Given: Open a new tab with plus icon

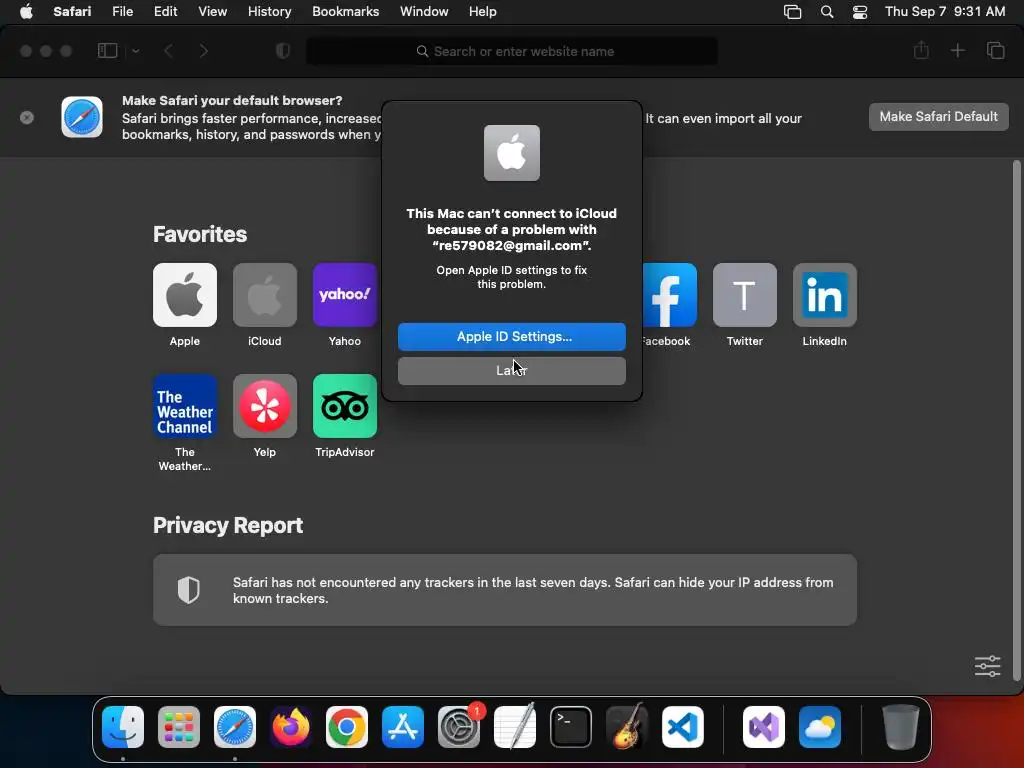Looking at the screenshot, I should pos(957,50).
